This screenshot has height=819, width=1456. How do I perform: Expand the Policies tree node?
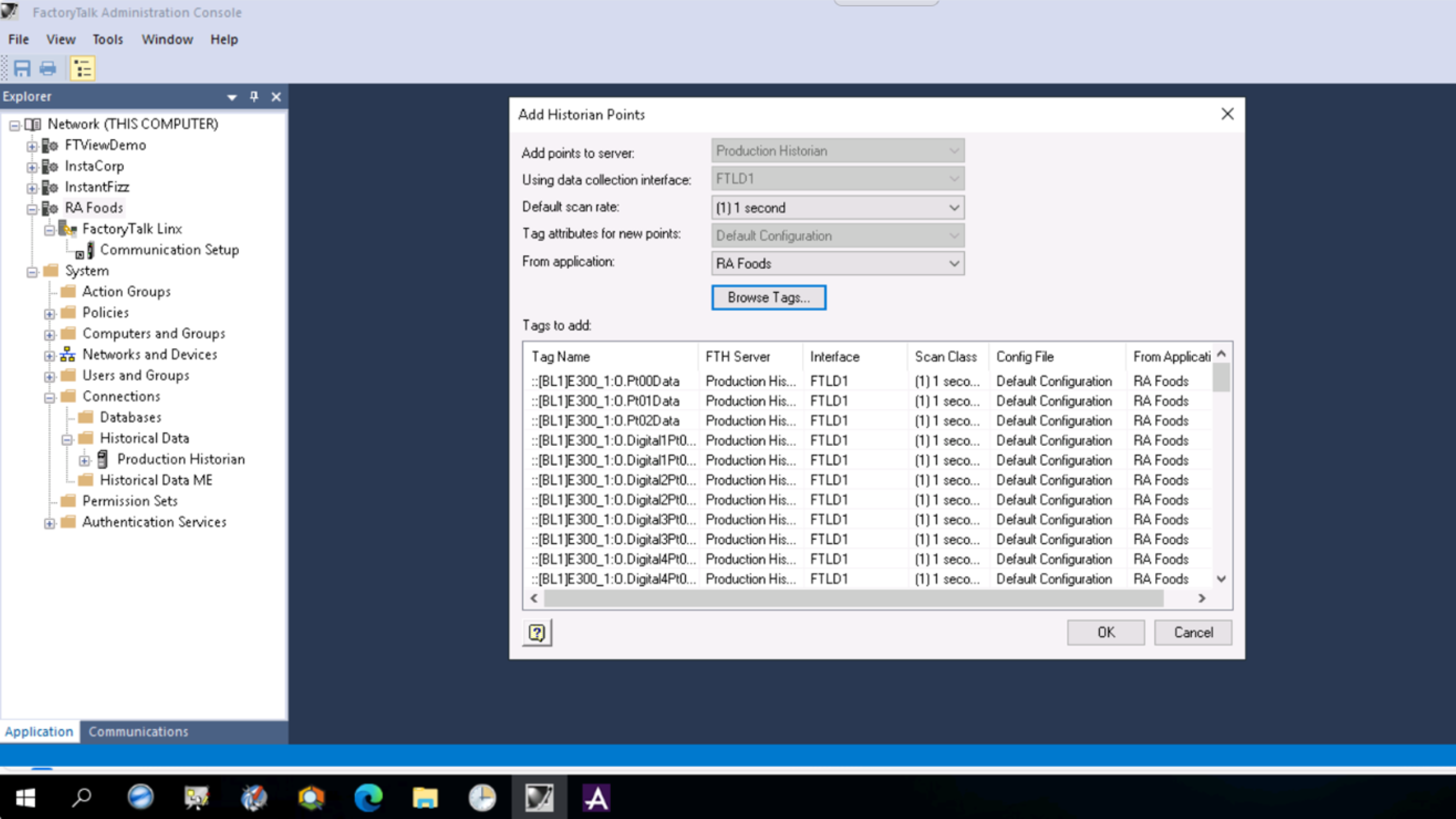(50, 314)
